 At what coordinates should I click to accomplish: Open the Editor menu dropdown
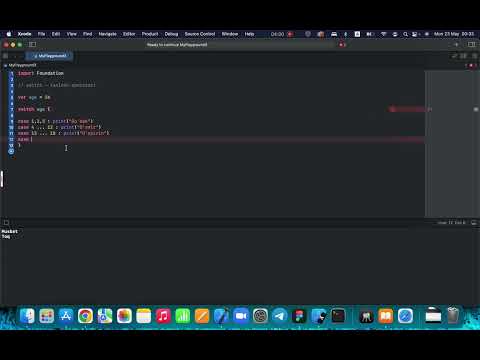[x=129, y=34]
